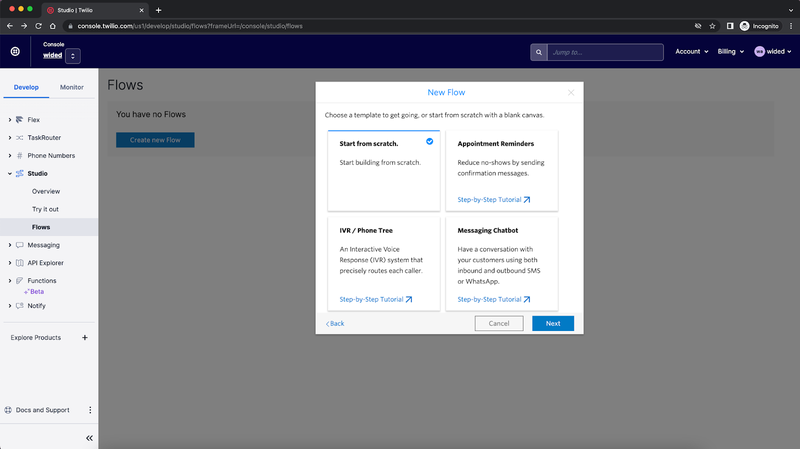Open the Account dropdown menu

(691, 51)
